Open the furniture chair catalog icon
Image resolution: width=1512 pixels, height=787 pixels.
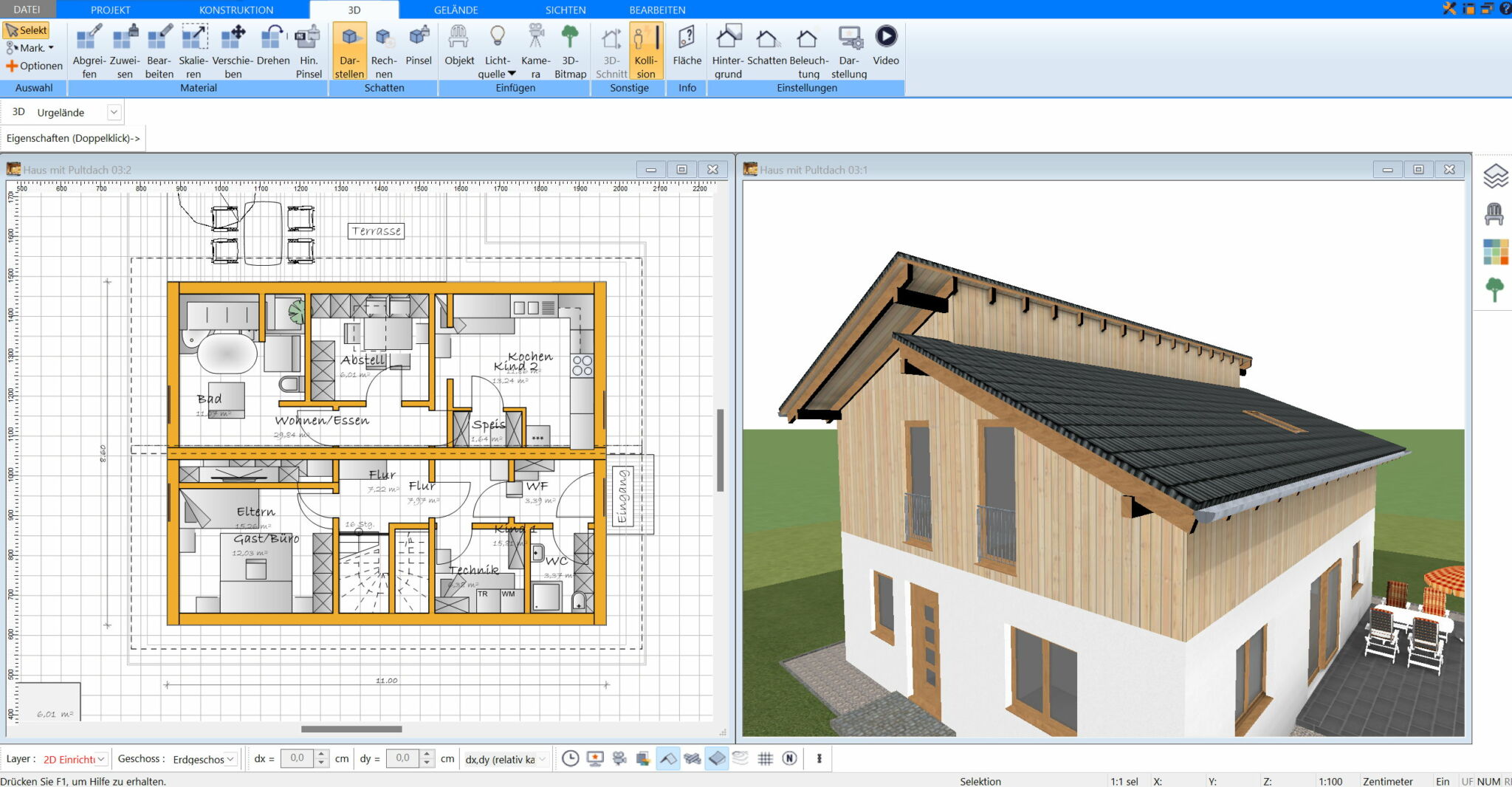pos(1494,214)
